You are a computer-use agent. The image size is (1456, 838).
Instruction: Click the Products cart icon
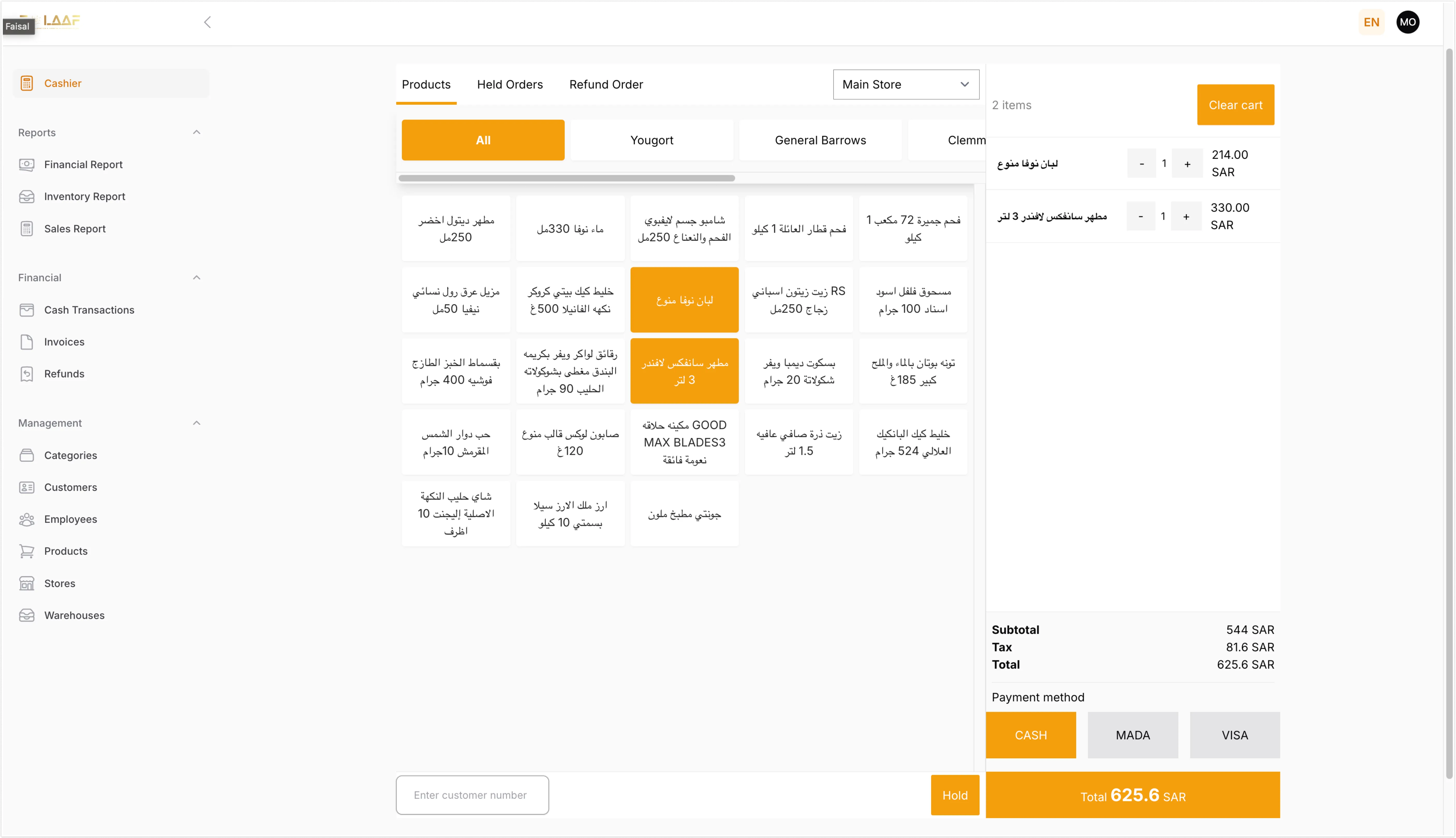[x=26, y=551]
